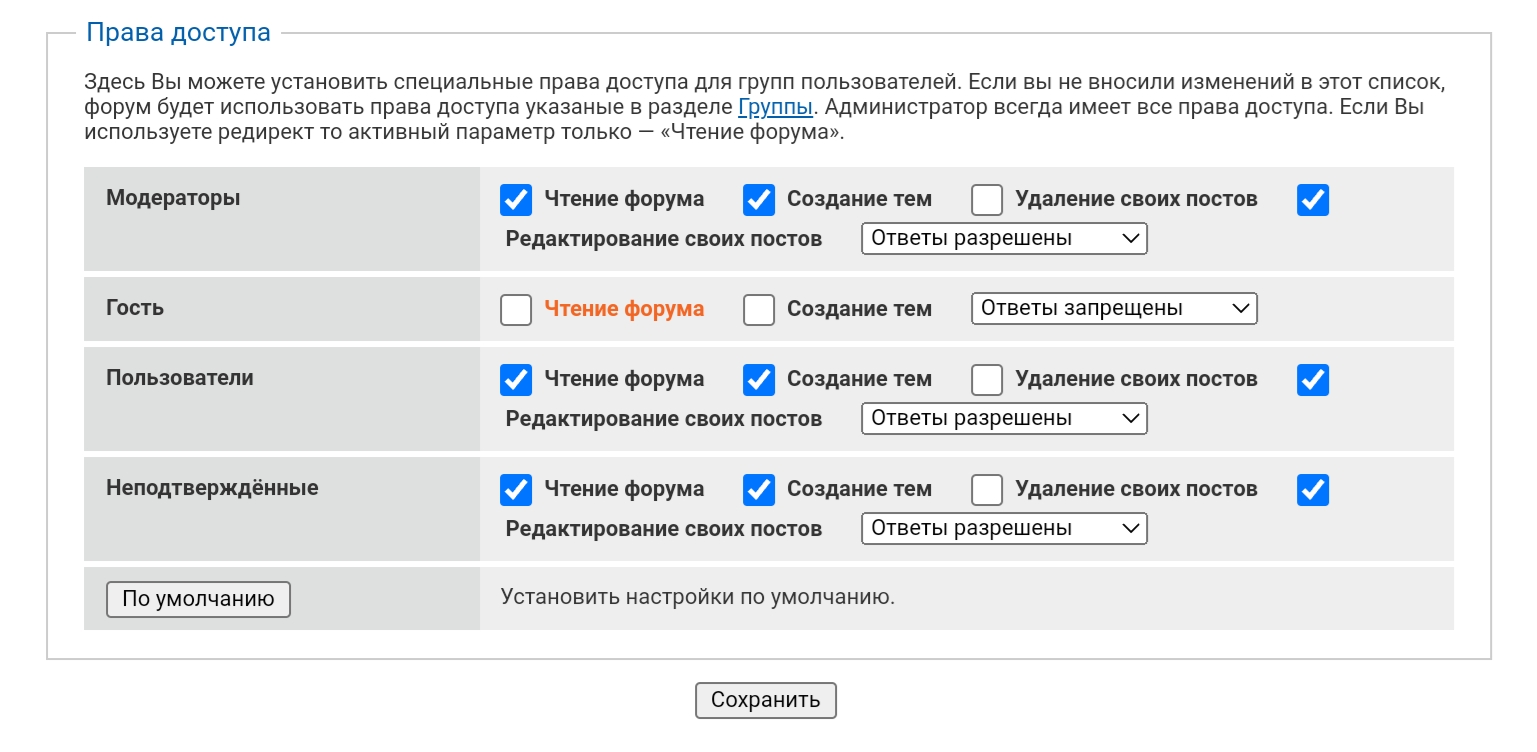1537x752 pixels.
Task: Toggle Редактирование своих постов checkbox for Пользователи
Action: coord(1313,380)
